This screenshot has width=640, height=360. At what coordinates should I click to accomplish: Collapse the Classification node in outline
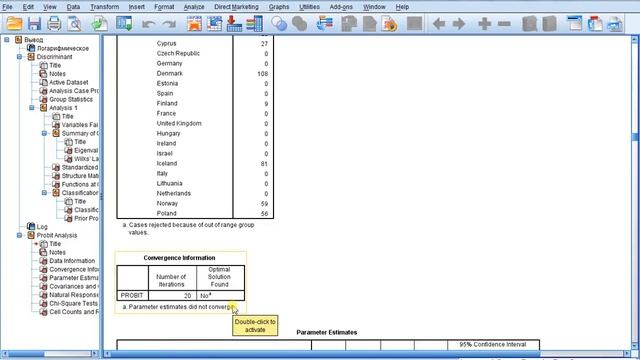[x=44, y=193]
